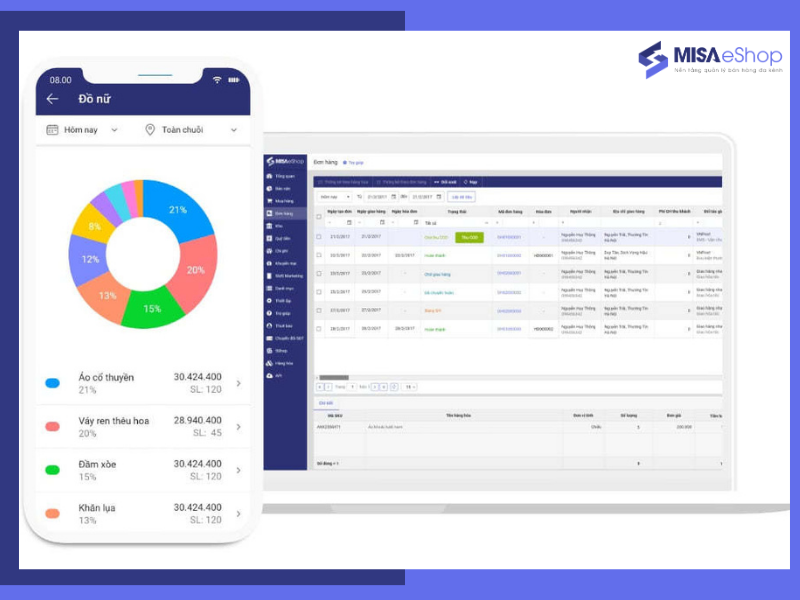
Task: Open Tổng quan home icon in laptop sidebar
Action: click(x=269, y=176)
